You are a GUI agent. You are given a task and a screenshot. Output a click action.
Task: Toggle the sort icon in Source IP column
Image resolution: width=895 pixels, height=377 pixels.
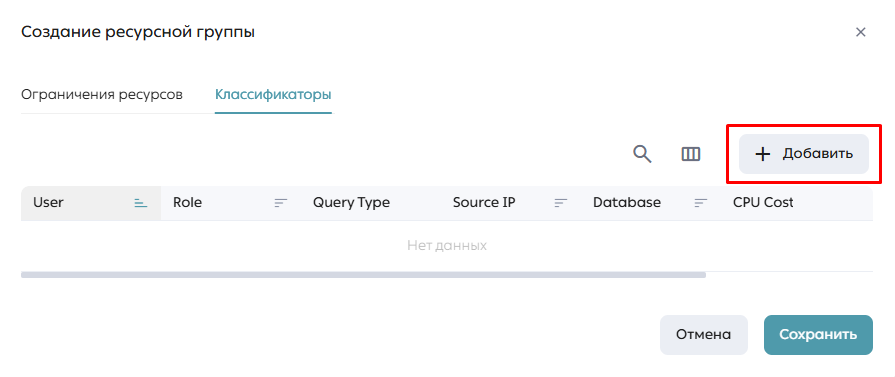[x=561, y=203]
